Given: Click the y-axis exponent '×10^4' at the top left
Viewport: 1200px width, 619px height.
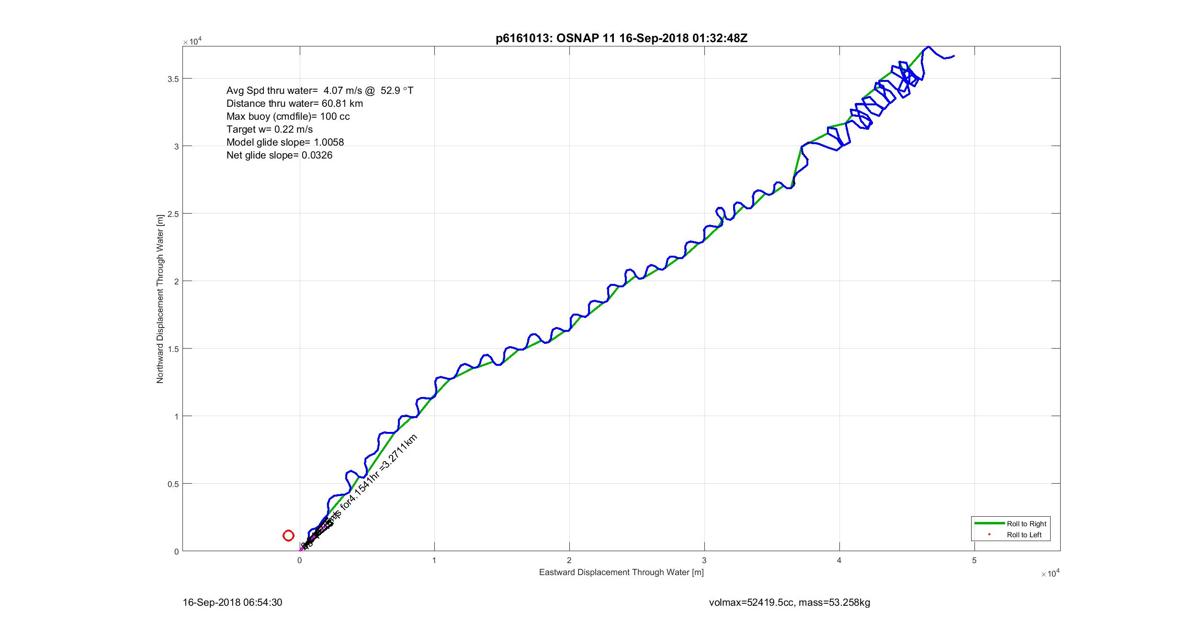Looking at the screenshot, I should tap(194, 41).
